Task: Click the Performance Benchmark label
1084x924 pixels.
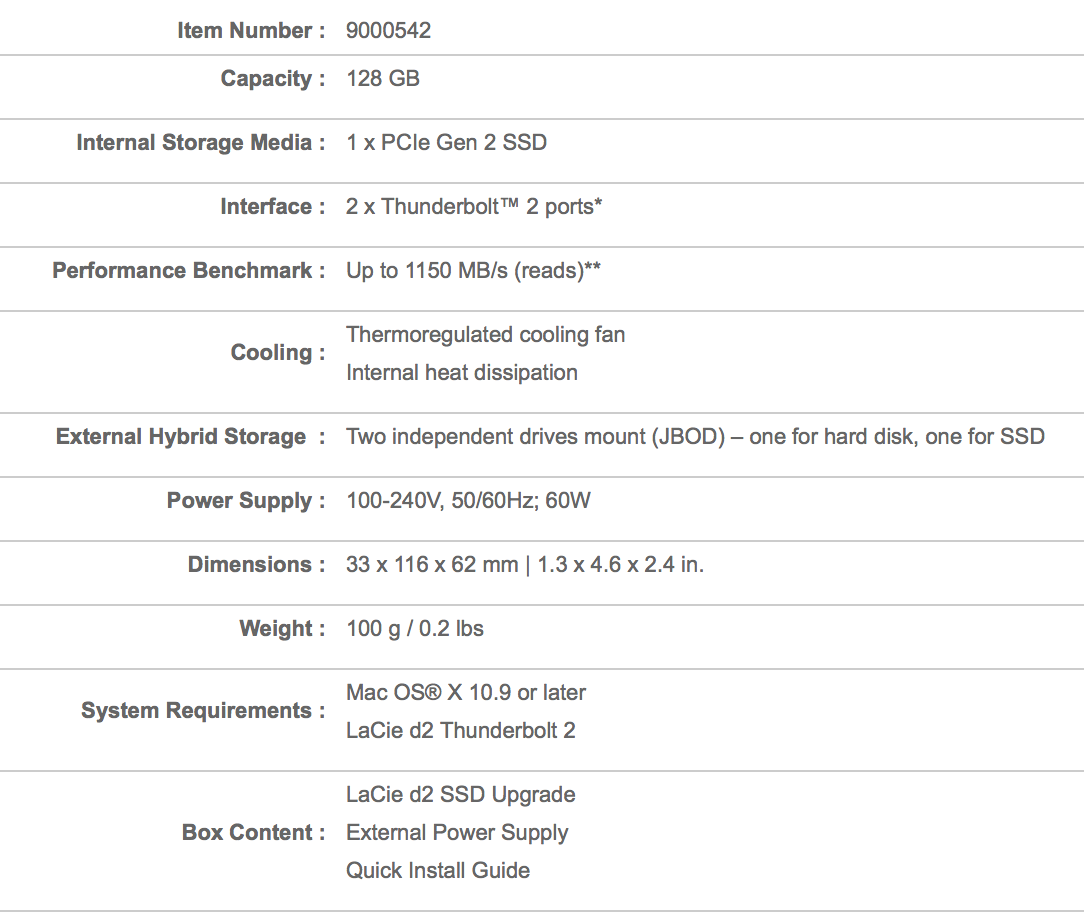Action: (x=189, y=270)
